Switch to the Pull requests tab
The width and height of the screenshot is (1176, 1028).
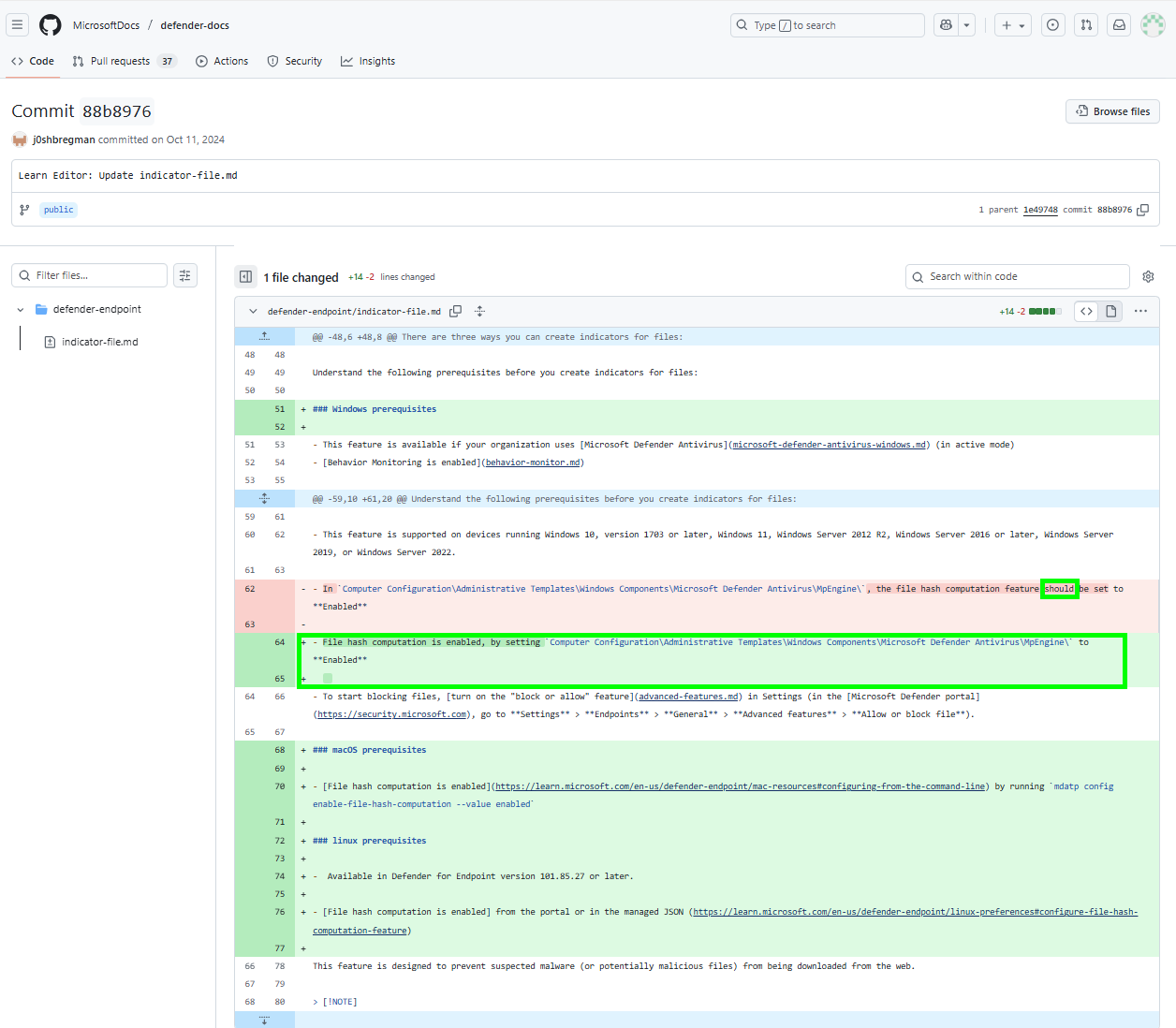click(x=124, y=61)
